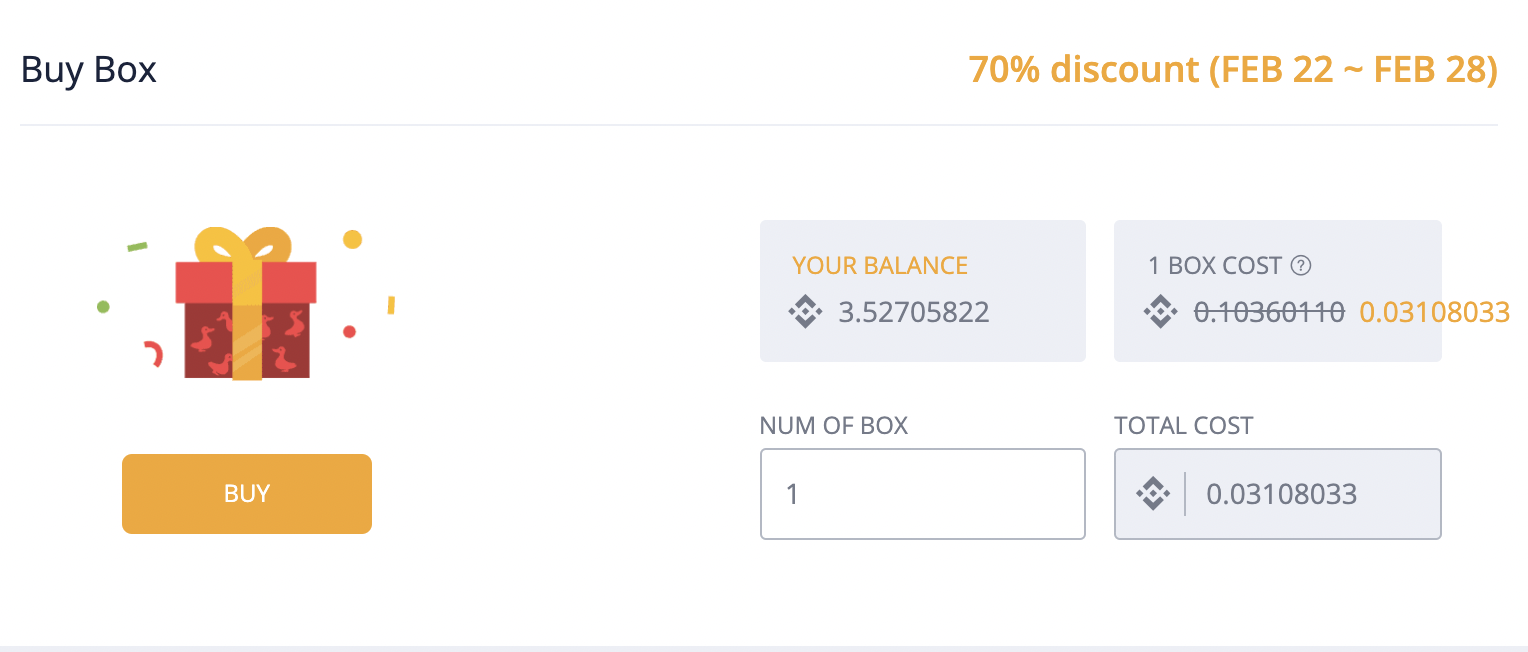Click the TOTAL COST label
This screenshot has width=1528, height=652.
(x=1184, y=425)
